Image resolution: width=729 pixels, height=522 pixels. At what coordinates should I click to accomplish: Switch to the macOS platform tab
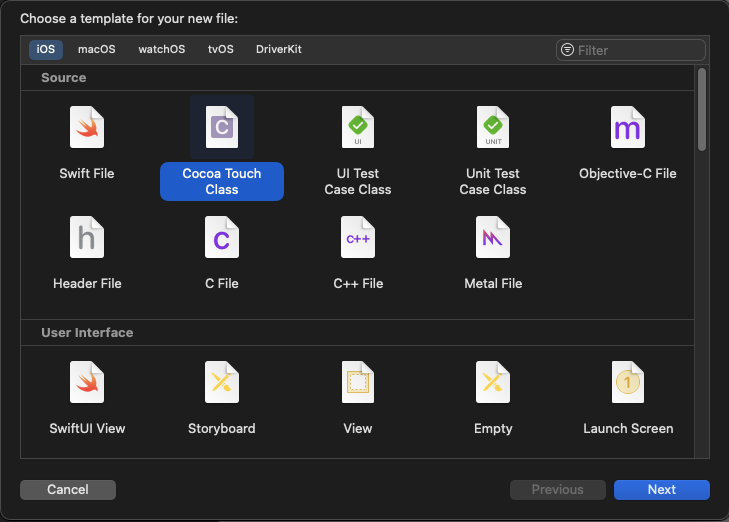click(97, 49)
